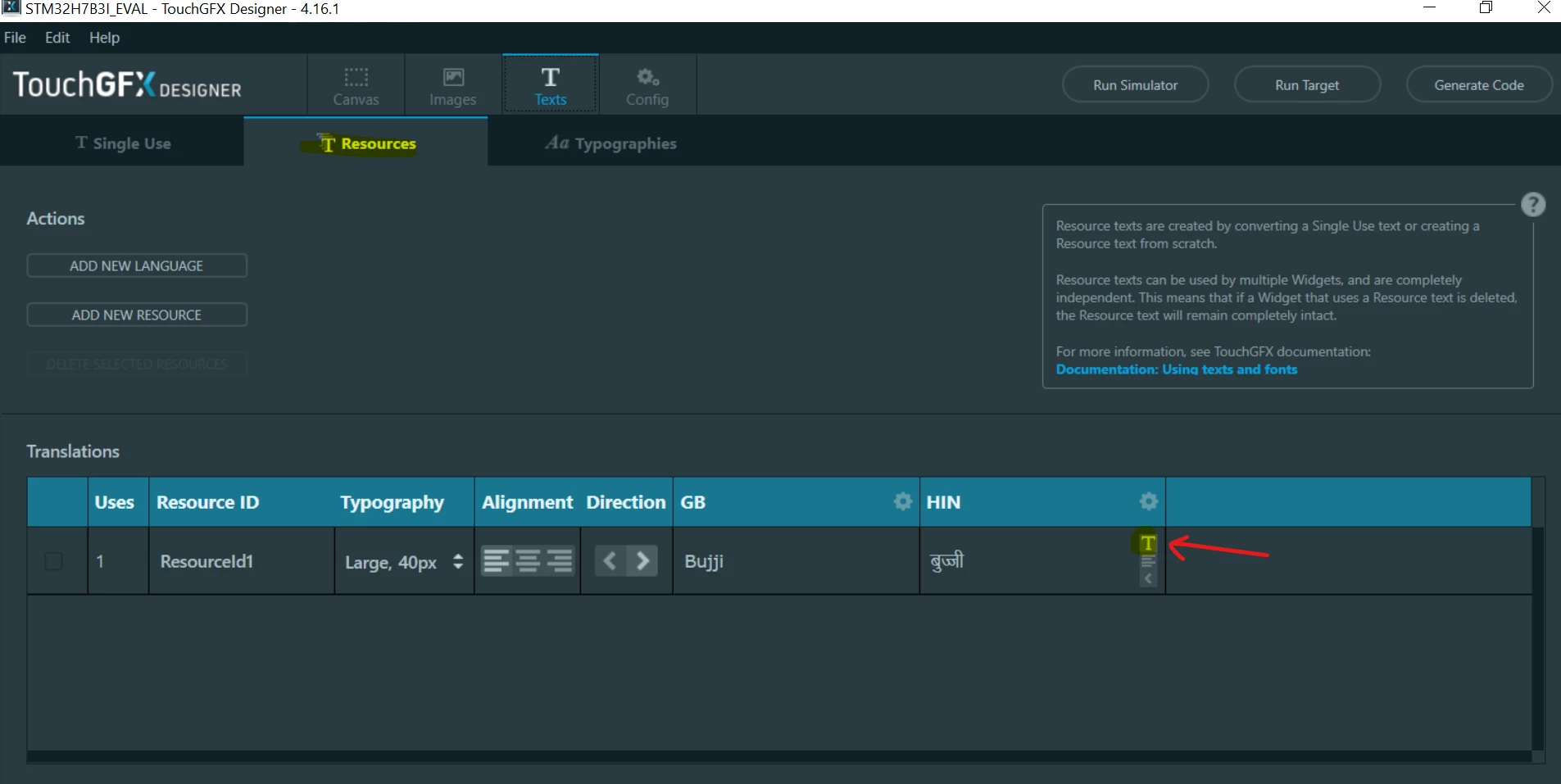Set text alignment to center
The height and width of the screenshot is (784, 1561).
click(529, 561)
